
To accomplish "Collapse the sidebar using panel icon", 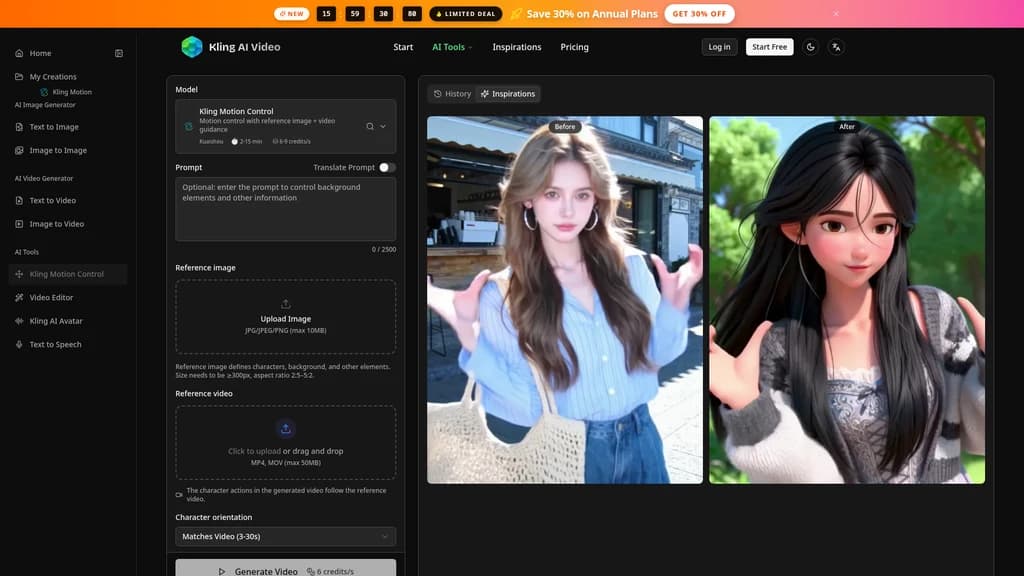I will [x=119, y=54].
